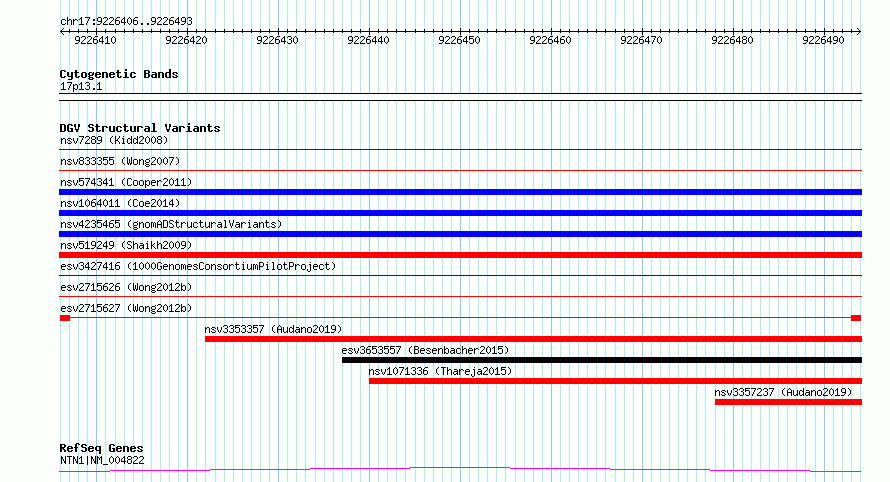Click right red block of esv2715627
This screenshot has height=482, width=890.
[x=856, y=318]
